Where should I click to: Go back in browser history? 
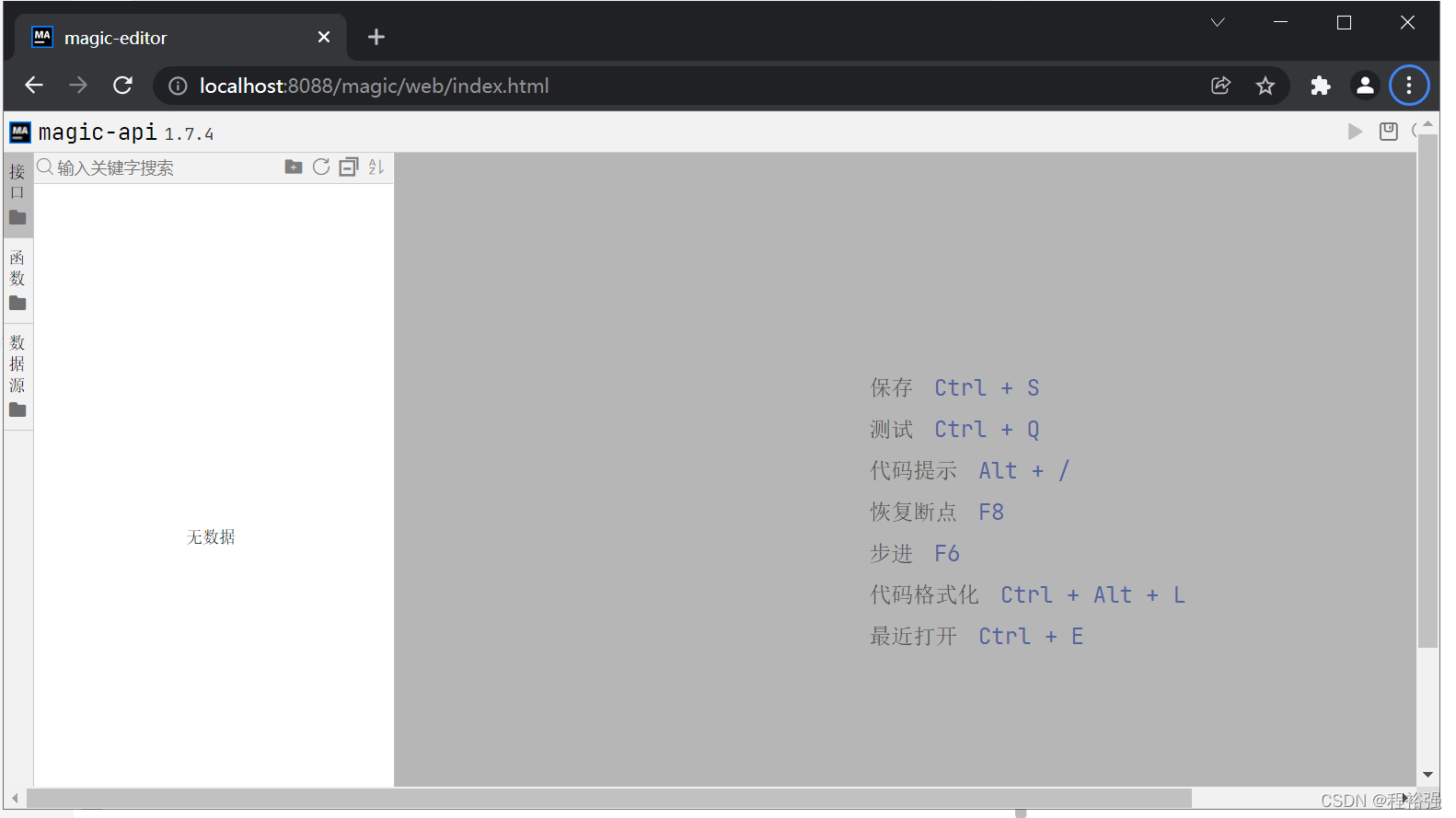tap(34, 86)
